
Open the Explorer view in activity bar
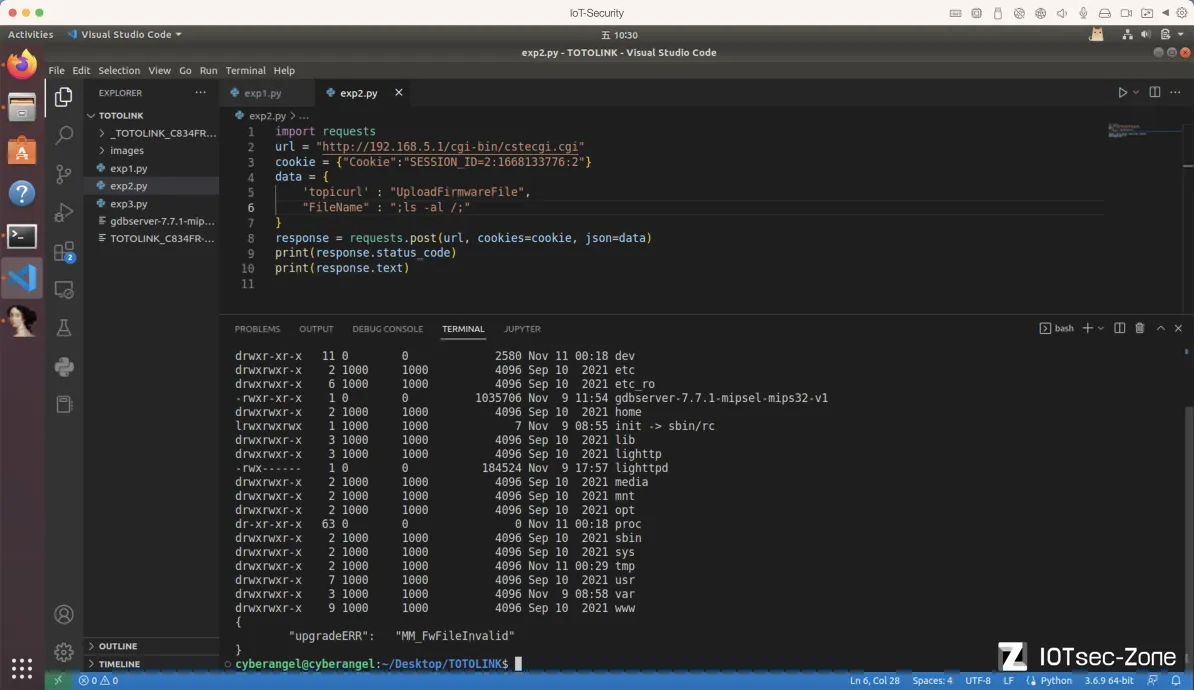(64, 97)
